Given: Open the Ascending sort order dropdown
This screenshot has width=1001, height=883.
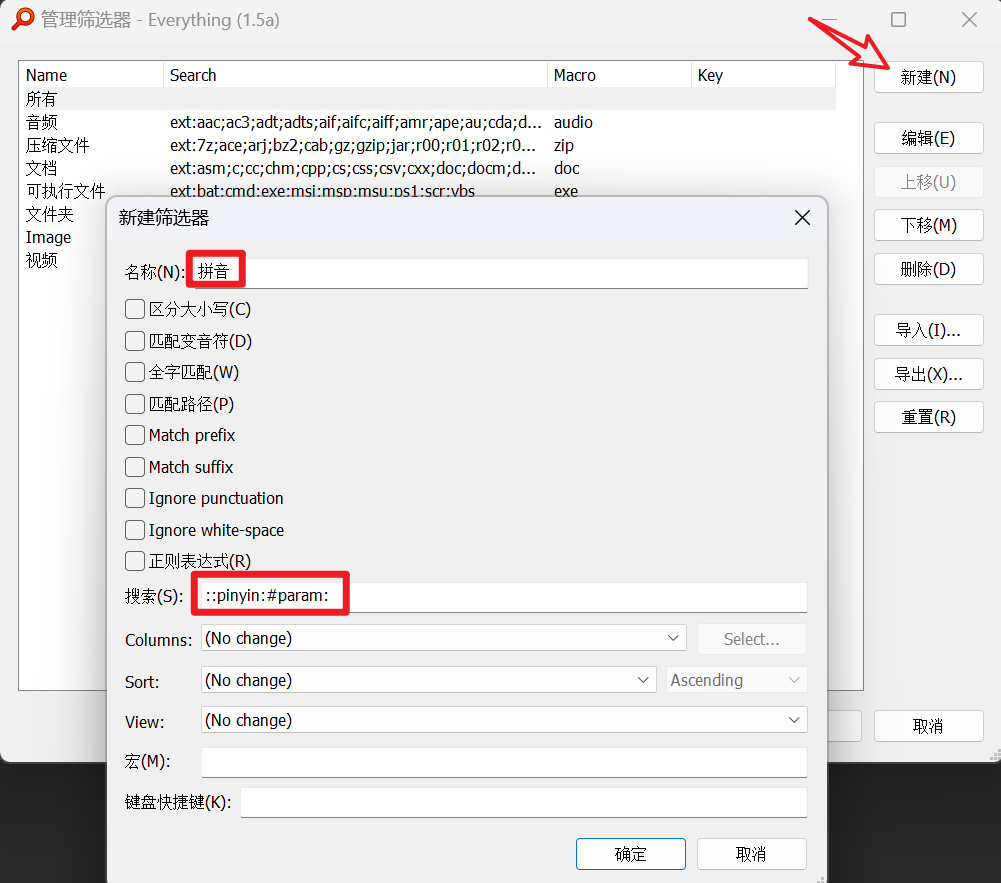Looking at the screenshot, I should click(x=736, y=680).
